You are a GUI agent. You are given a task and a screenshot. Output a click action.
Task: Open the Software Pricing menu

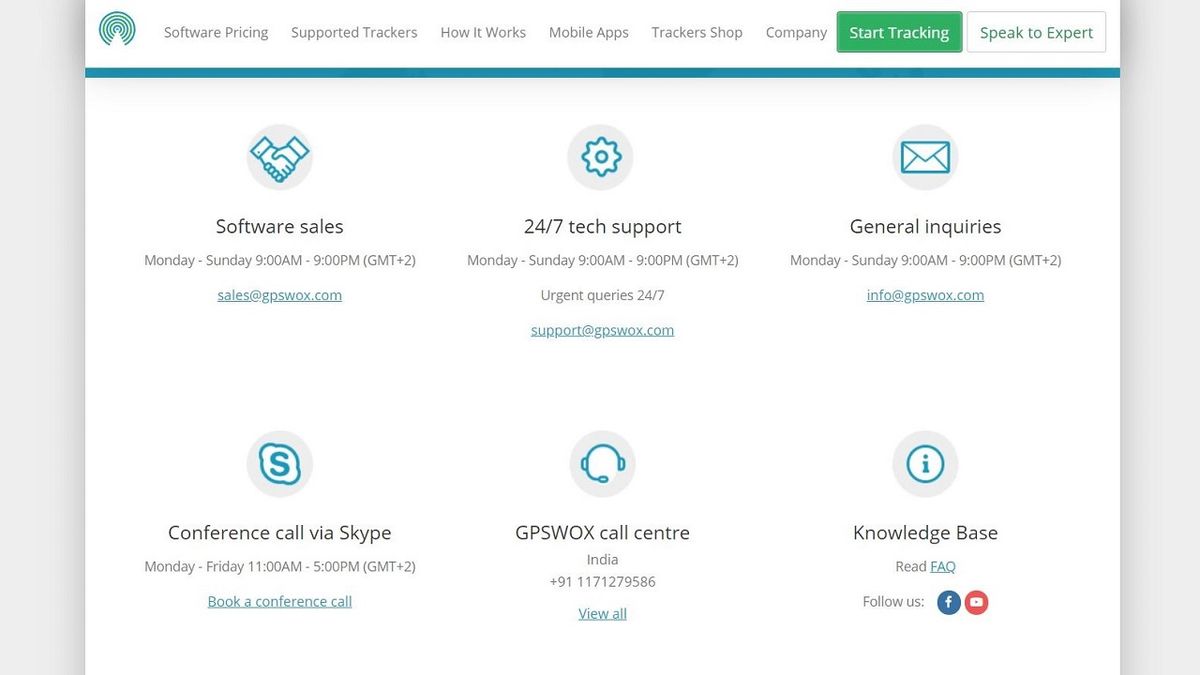(x=216, y=32)
